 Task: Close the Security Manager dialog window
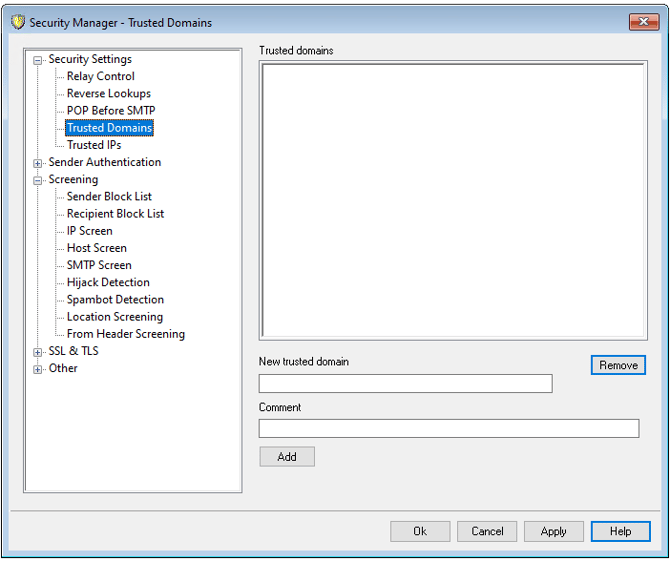pos(637,22)
